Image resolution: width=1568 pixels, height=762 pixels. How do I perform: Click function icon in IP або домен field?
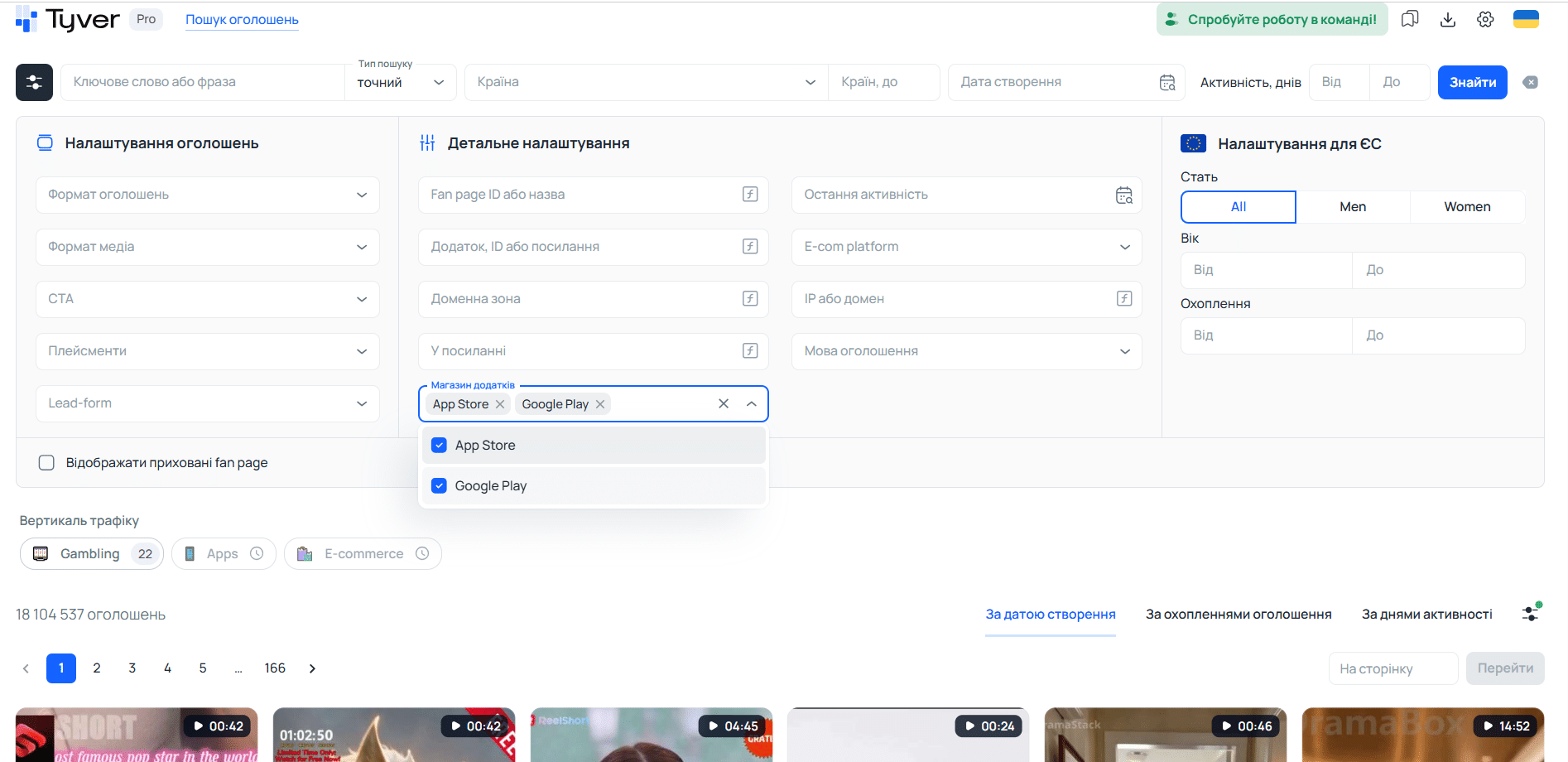(1124, 299)
